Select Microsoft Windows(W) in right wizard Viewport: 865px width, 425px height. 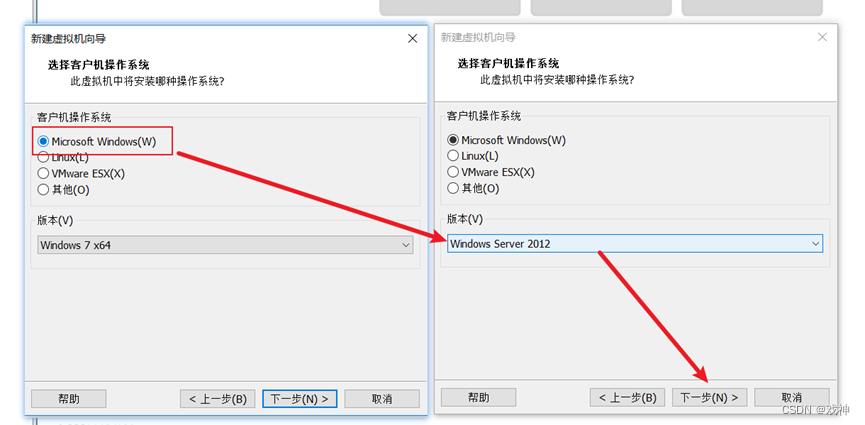point(506,140)
